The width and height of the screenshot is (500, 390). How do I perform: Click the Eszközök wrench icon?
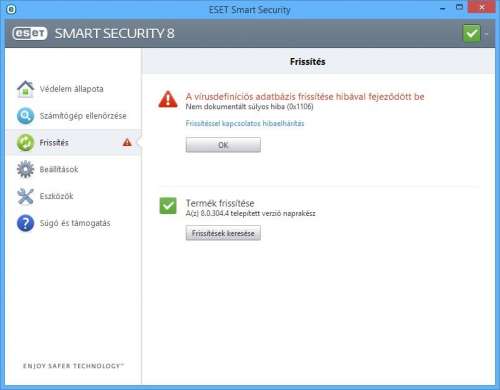click(25, 196)
